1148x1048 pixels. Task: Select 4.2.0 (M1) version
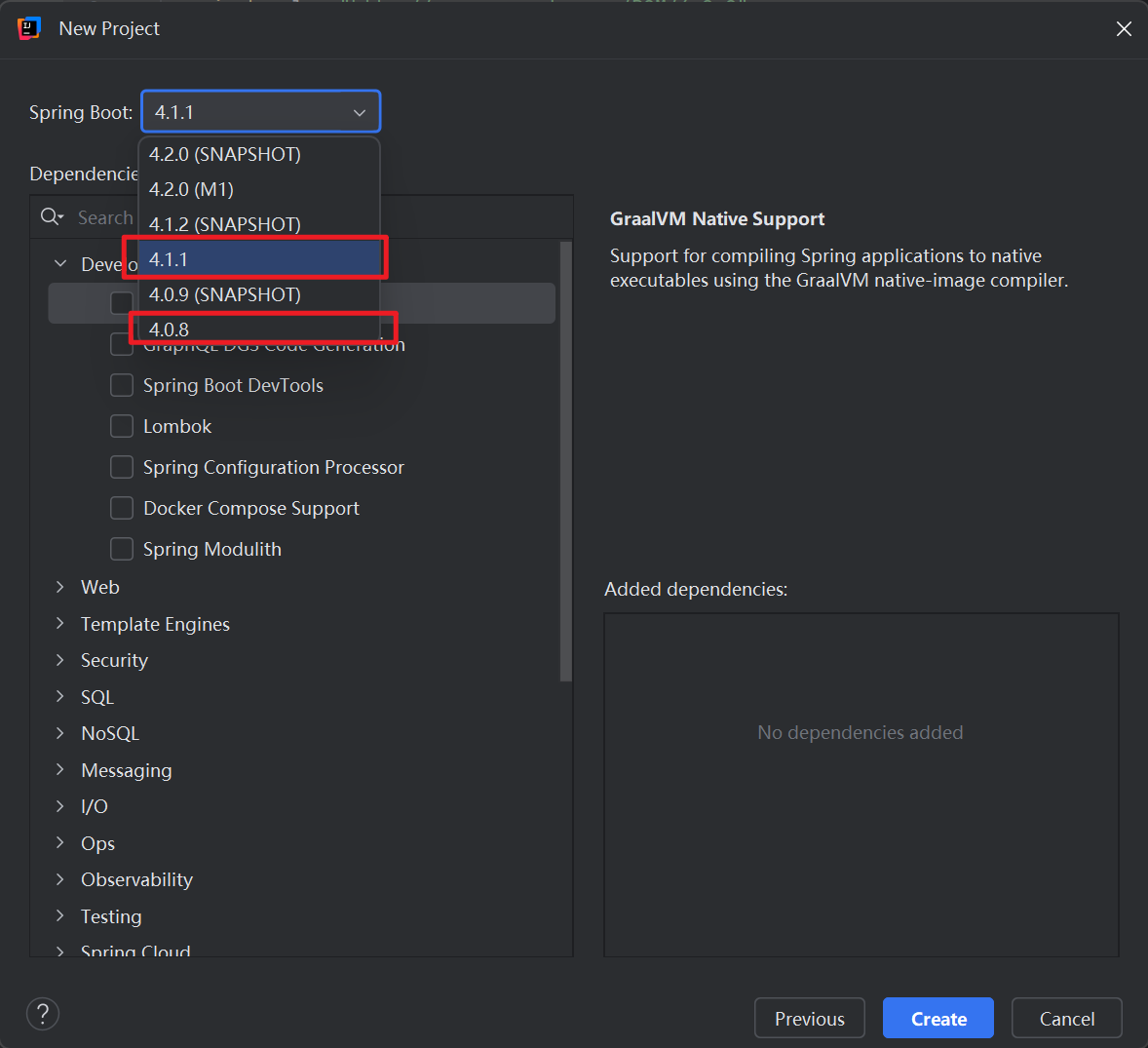(x=259, y=190)
